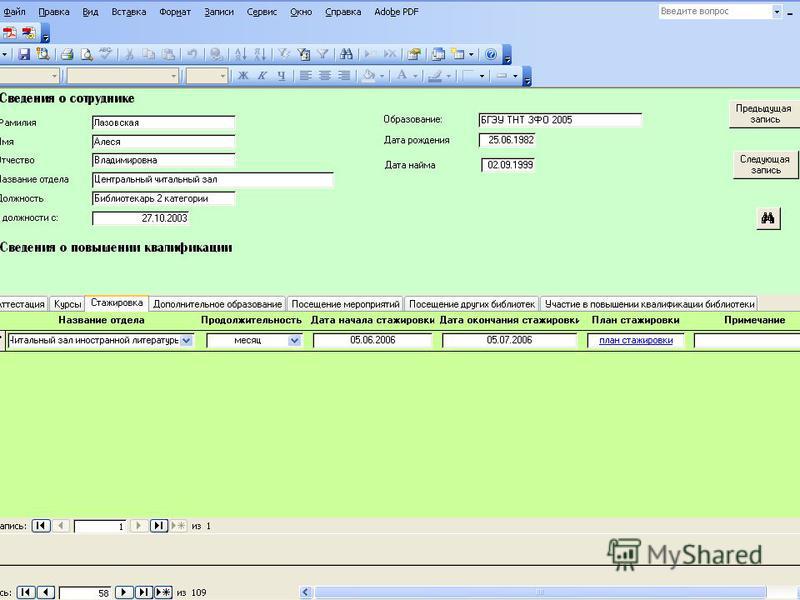The height and width of the screenshot is (600, 800).
Task: Click the Undo arrow icon
Action: coord(192,54)
